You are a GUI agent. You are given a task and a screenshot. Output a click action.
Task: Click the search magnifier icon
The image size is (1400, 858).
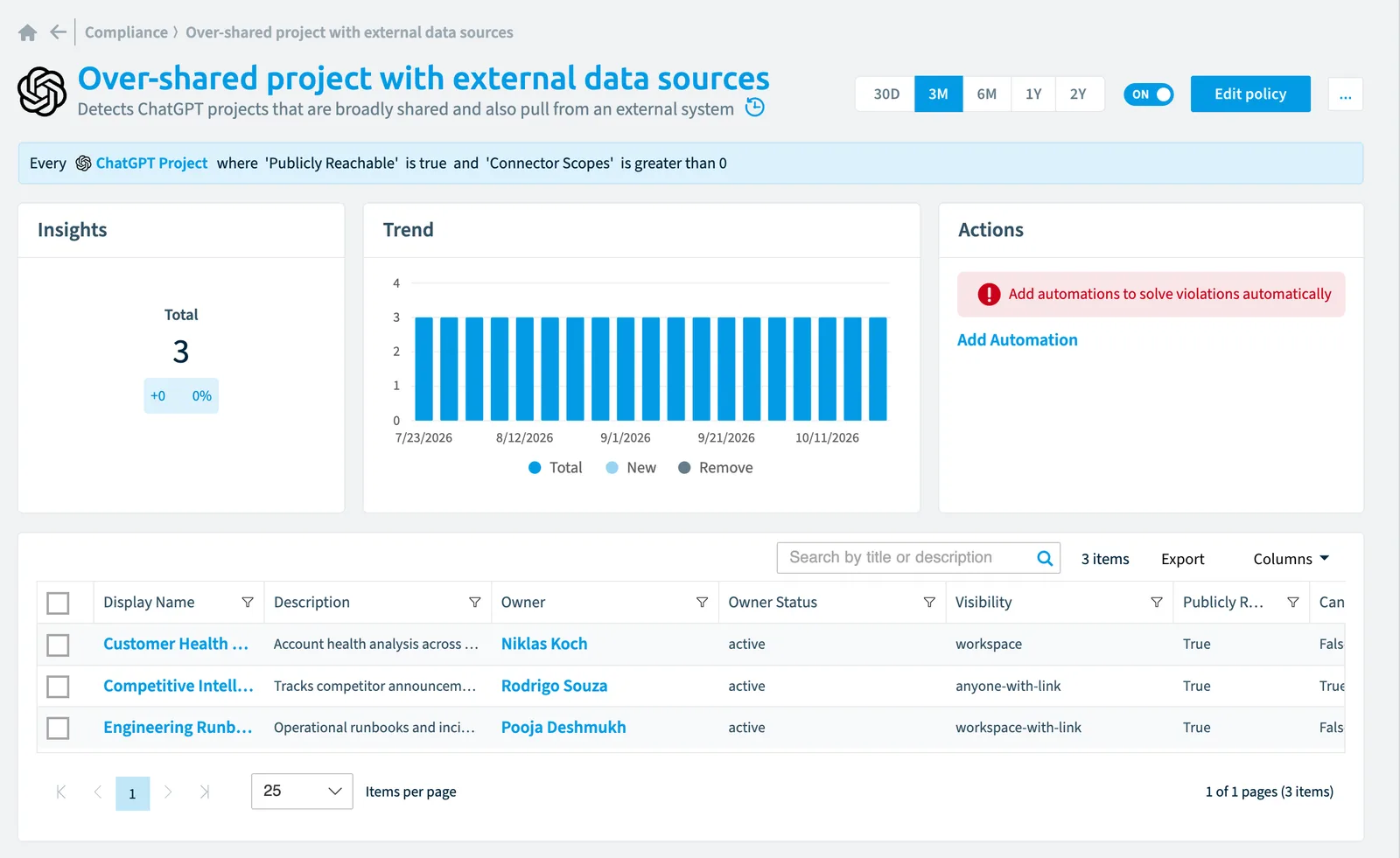pyautogui.click(x=1045, y=558)
